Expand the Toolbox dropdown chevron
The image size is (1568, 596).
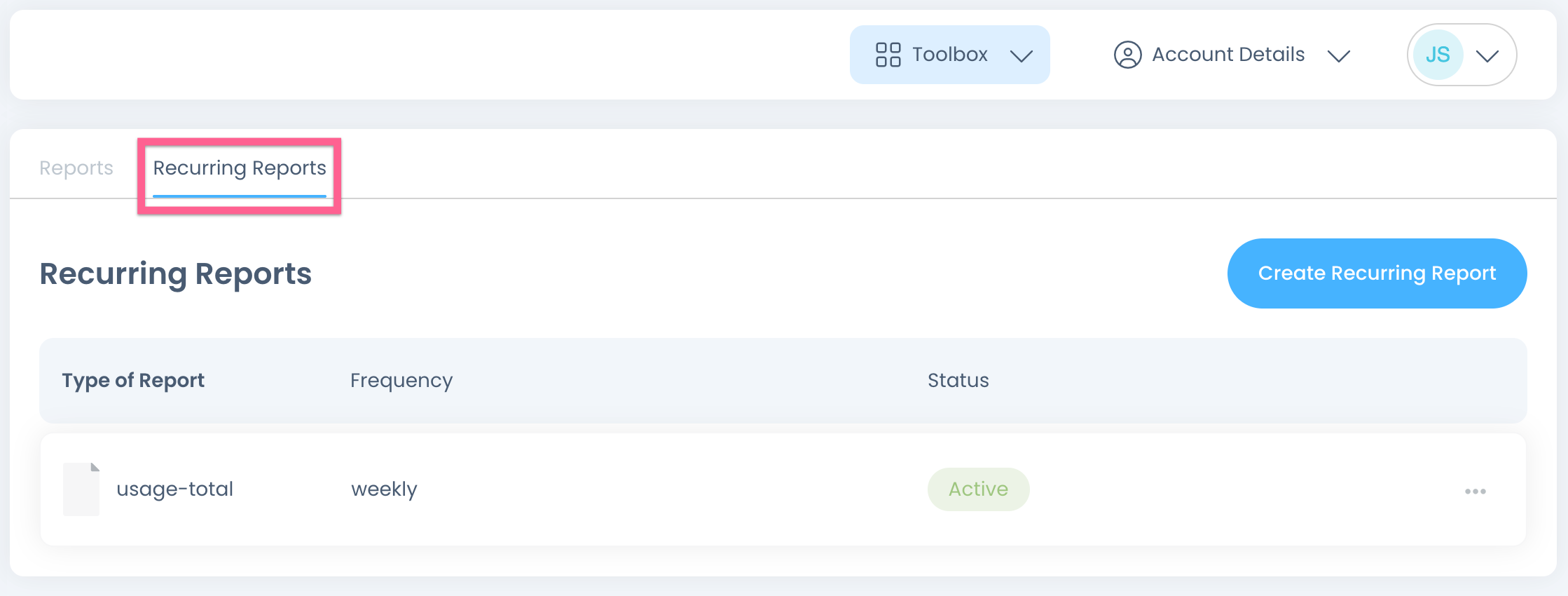coord(1022,56)
